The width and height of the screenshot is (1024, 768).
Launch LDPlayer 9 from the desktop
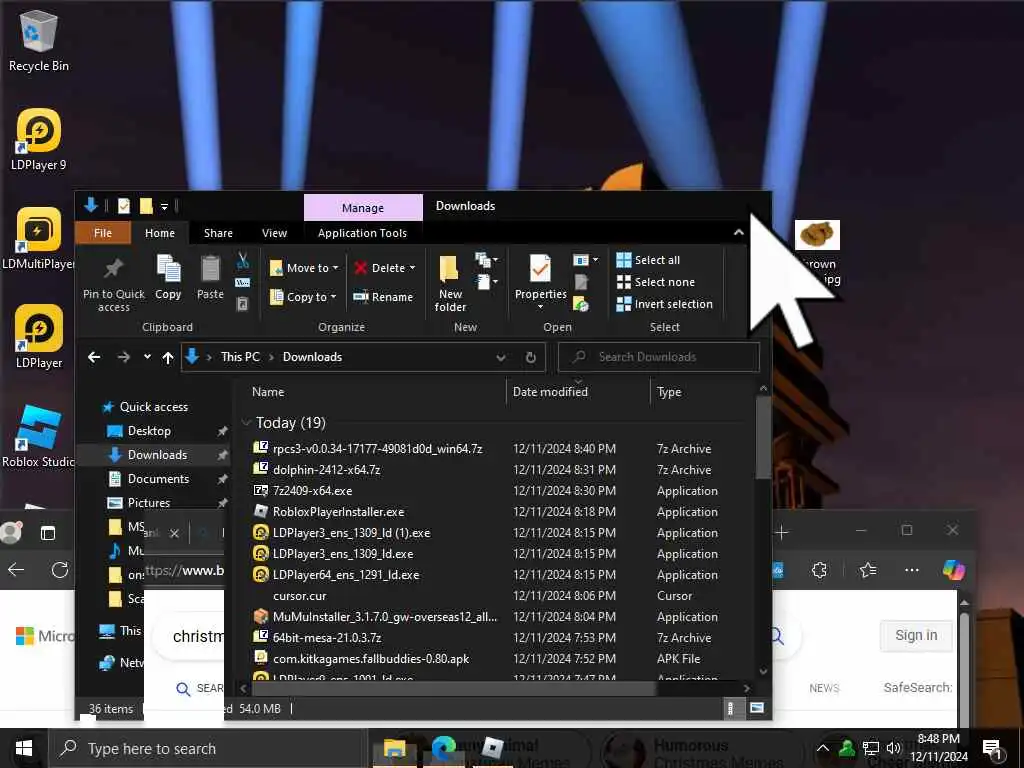click(x=39, y=139)
